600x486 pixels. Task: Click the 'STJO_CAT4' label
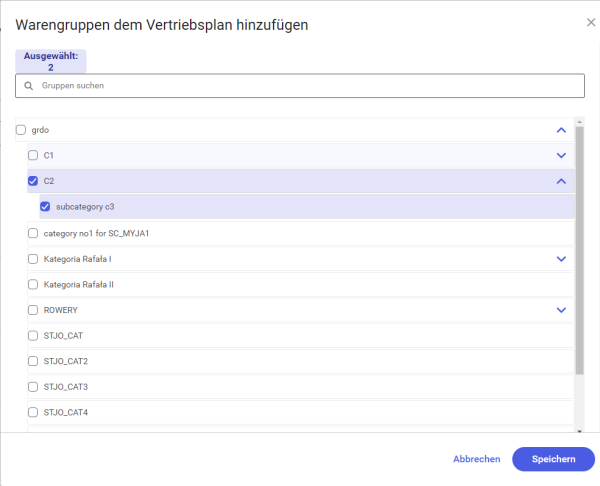(66, 413)
